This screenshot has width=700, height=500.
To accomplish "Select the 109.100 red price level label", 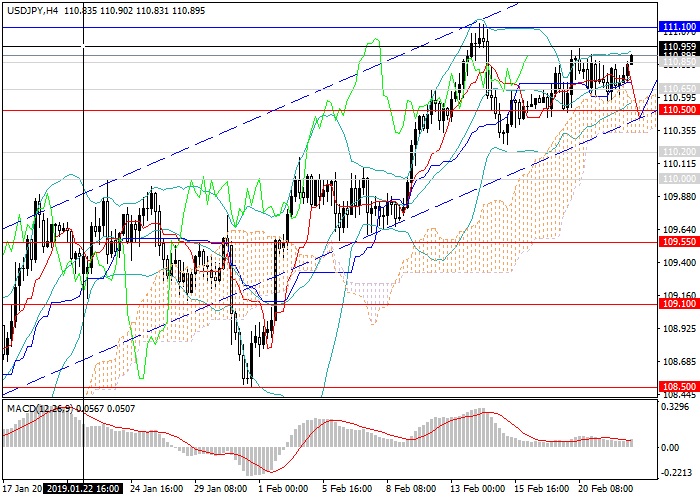I will (679, 303).
